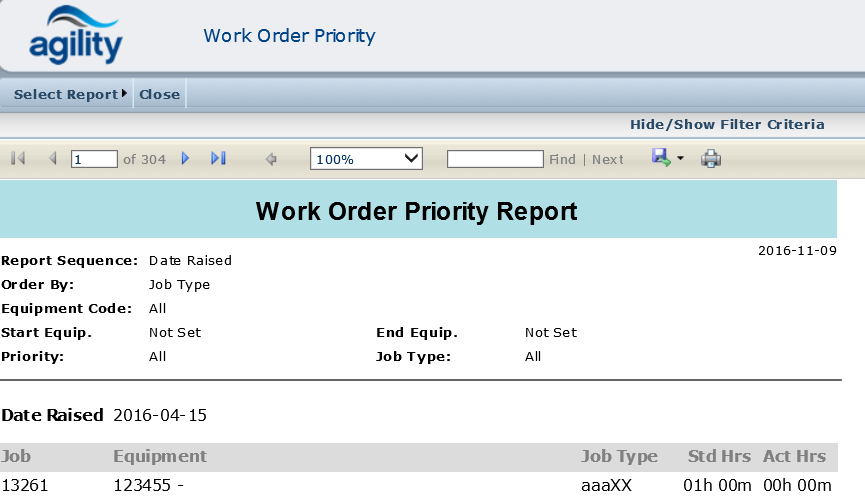Click the current page number field
Viewport: 865px width, 504px height.
[x=94, y=159]
